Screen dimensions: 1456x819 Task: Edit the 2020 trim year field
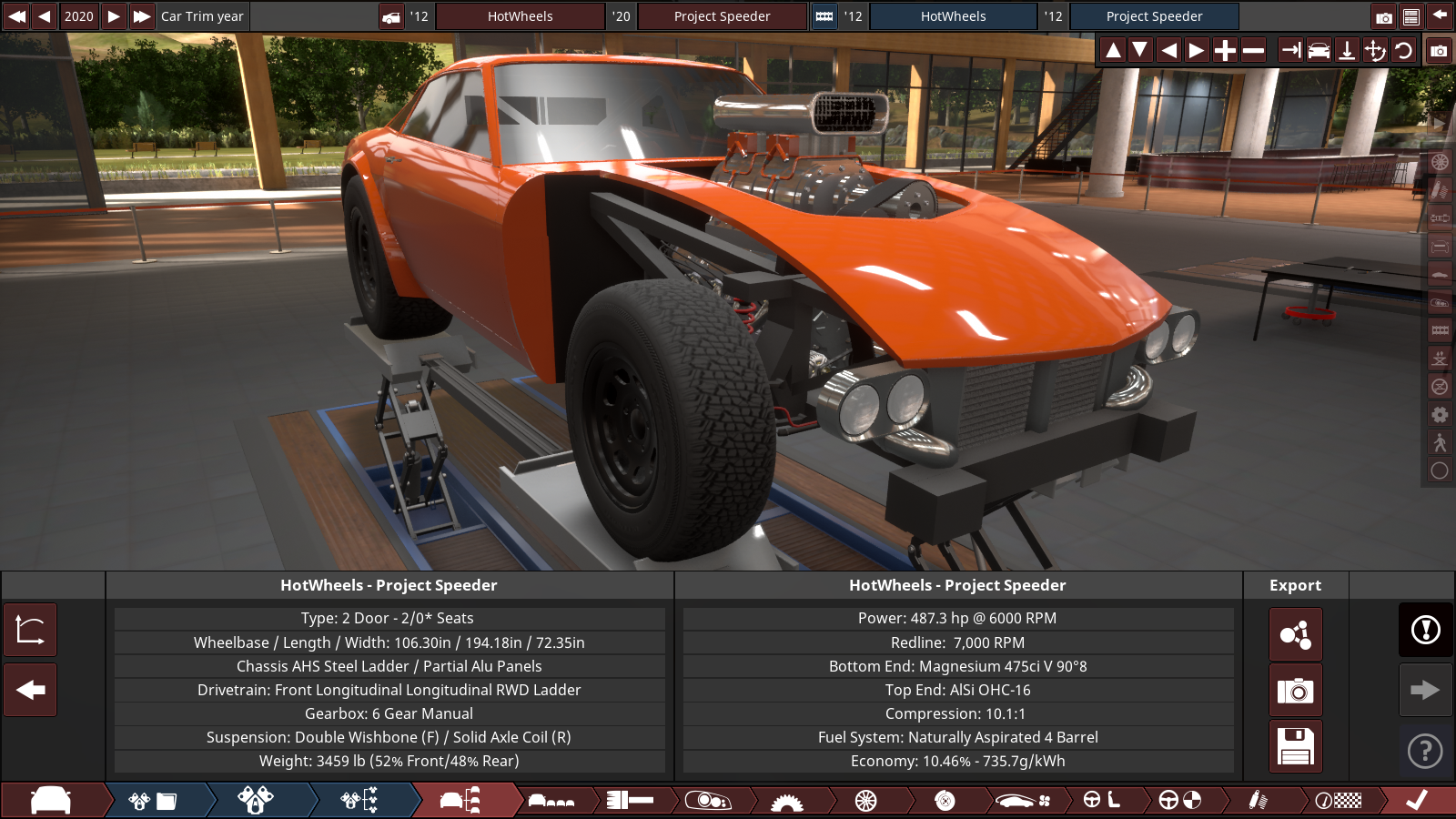click(x=79, y=16)
